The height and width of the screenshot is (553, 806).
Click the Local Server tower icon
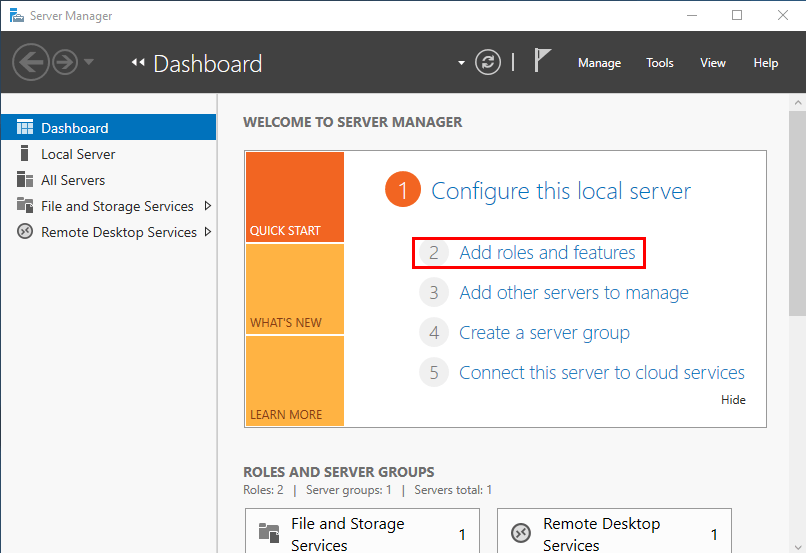coord(24,153)
